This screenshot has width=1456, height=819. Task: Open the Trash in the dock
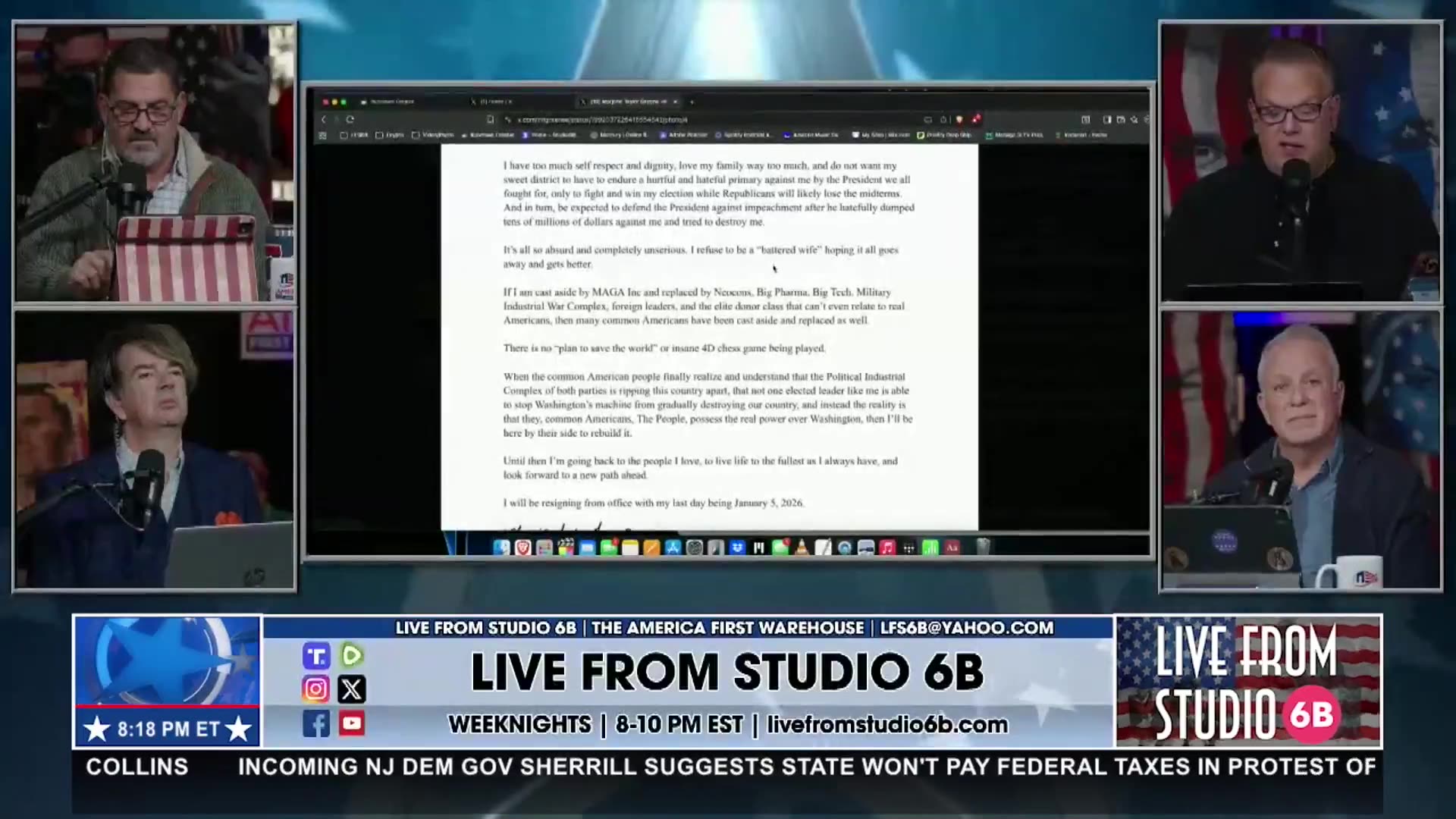click(982, 547)
